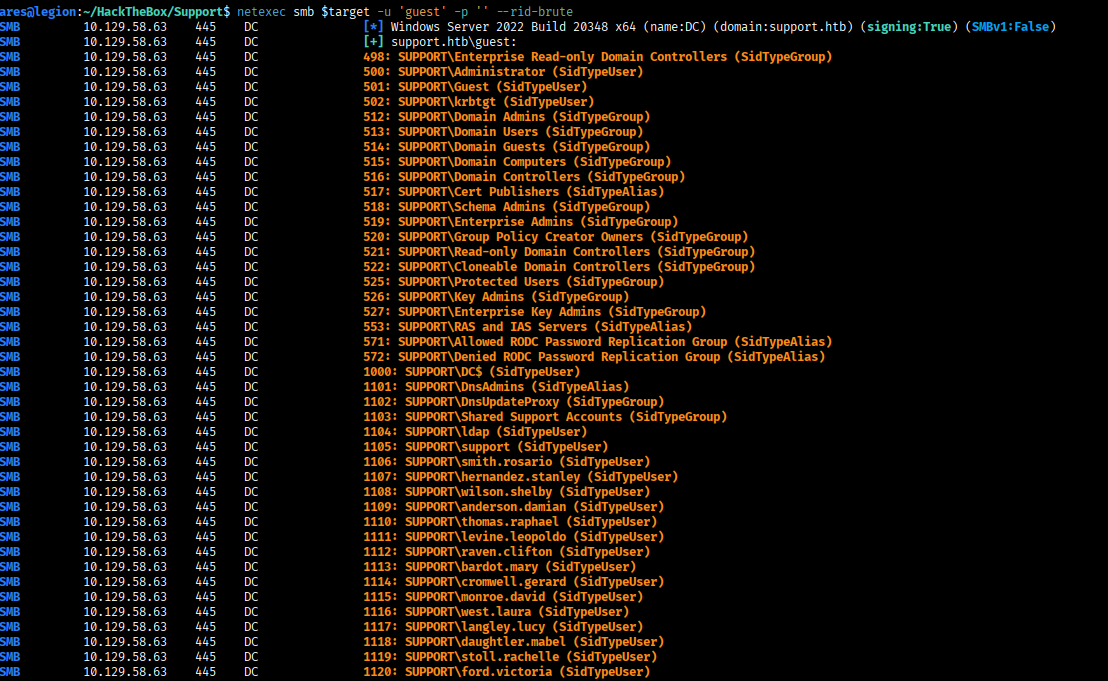Click the '519: SUPPORT\Enterprise Admins' entry

pos(521,222)
